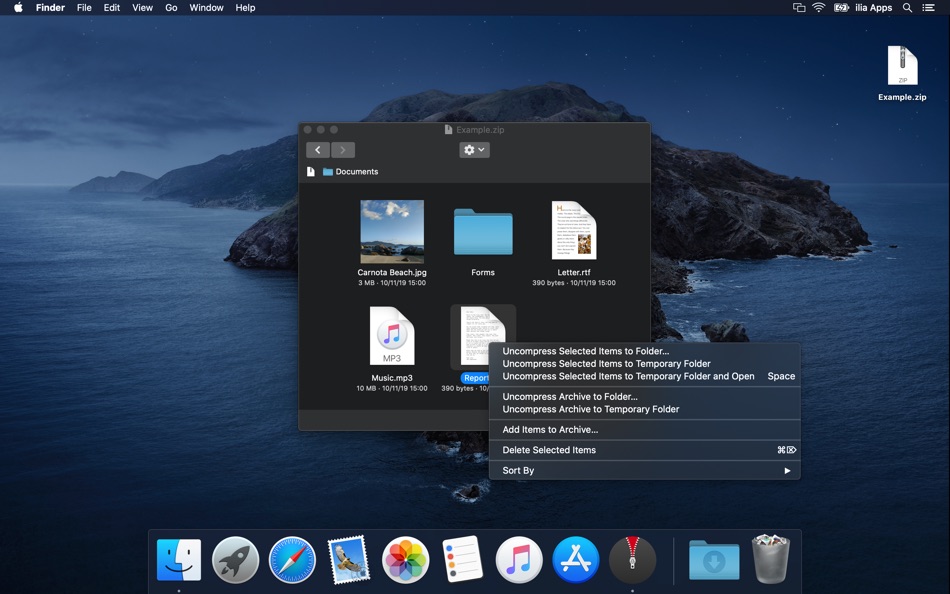Launch Safari from the Dock
Viewport: 950px width, 594px height.
[292, 560]
